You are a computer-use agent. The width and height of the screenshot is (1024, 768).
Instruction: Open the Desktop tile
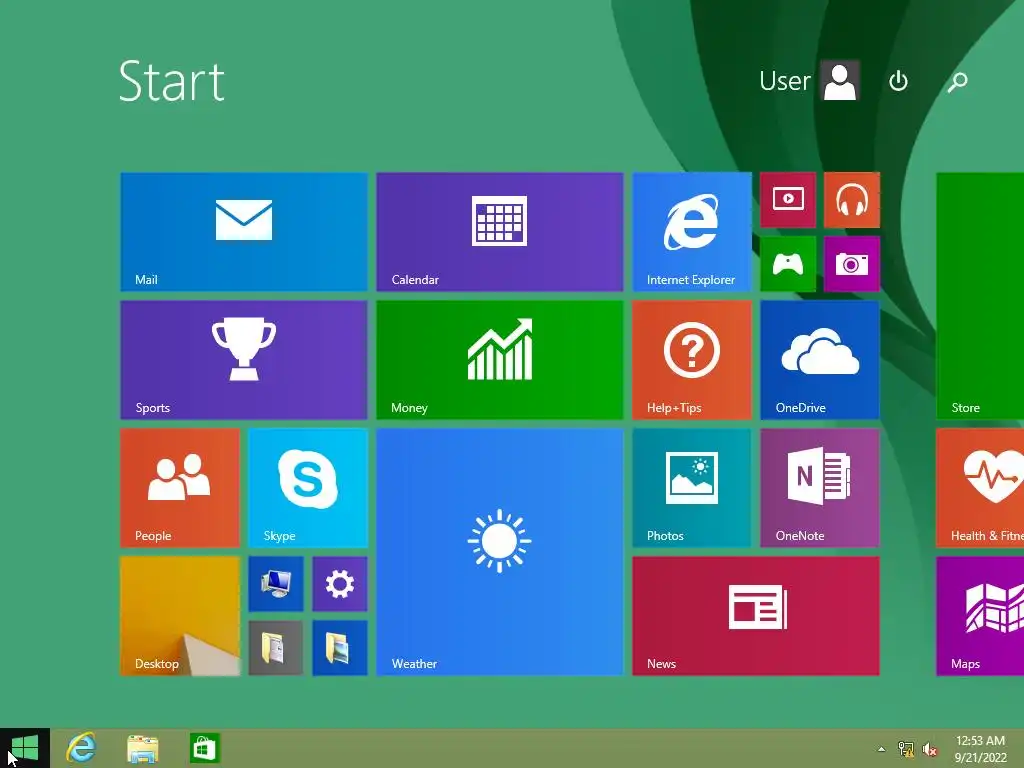(x=180, y=616)
